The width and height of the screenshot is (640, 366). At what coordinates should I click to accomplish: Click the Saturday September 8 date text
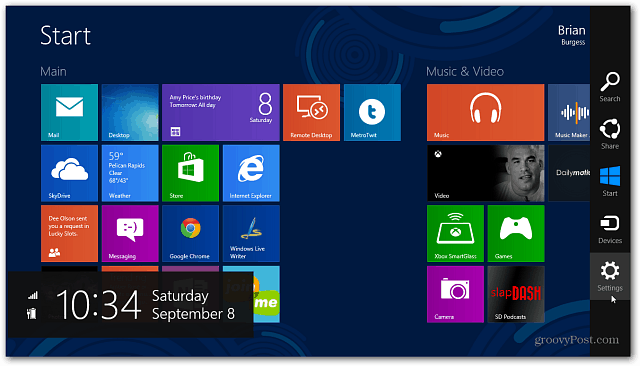tap(193, 305)
